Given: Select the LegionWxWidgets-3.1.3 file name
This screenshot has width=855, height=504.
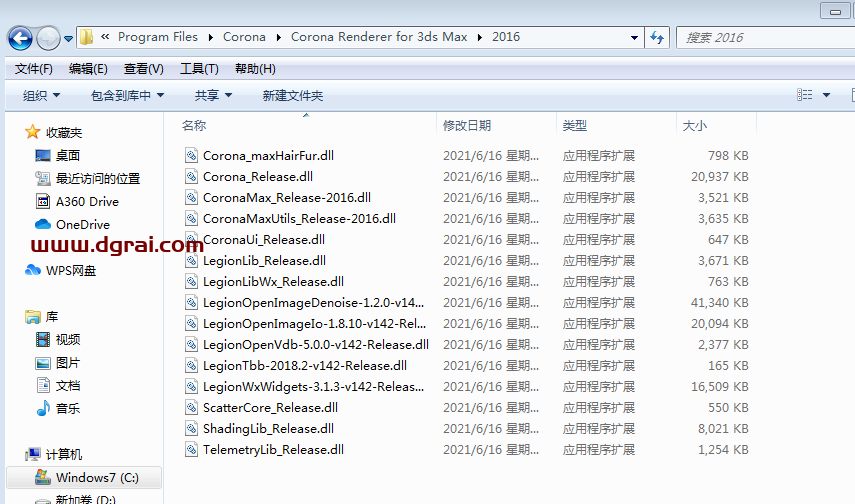Looking at the screenshot, I should [314, 387].
